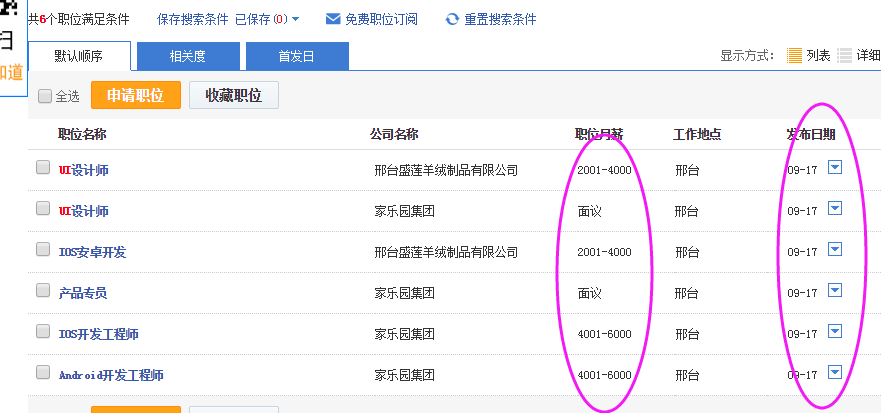This screenshot has height=413, width=895.
Task: Open the 产品专员 job link
Action: click(x=83, y=293)
